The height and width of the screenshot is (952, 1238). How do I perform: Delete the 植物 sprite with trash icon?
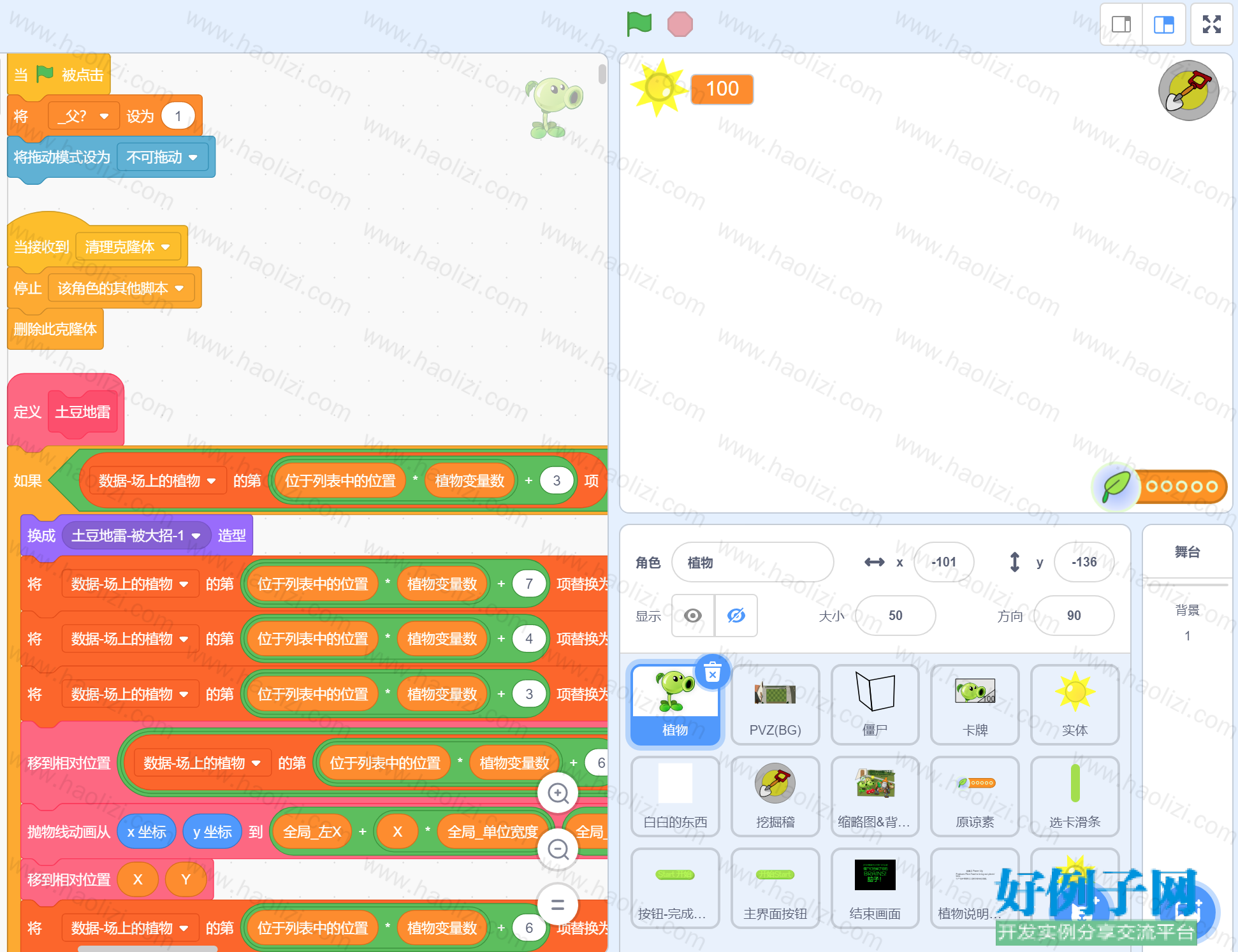[713, 672]
